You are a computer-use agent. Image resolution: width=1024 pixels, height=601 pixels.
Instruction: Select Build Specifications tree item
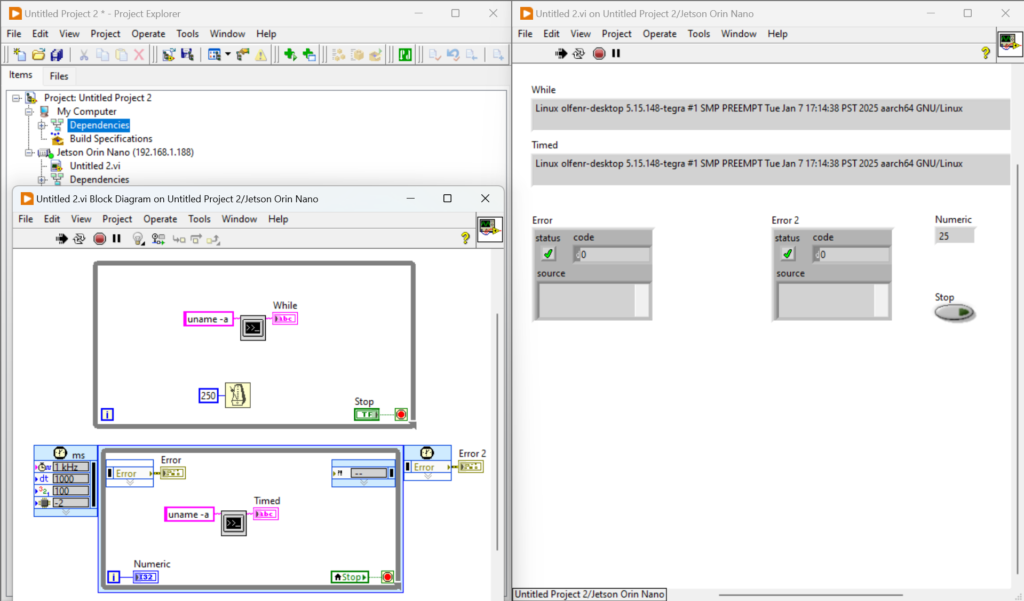pos(110,139)
